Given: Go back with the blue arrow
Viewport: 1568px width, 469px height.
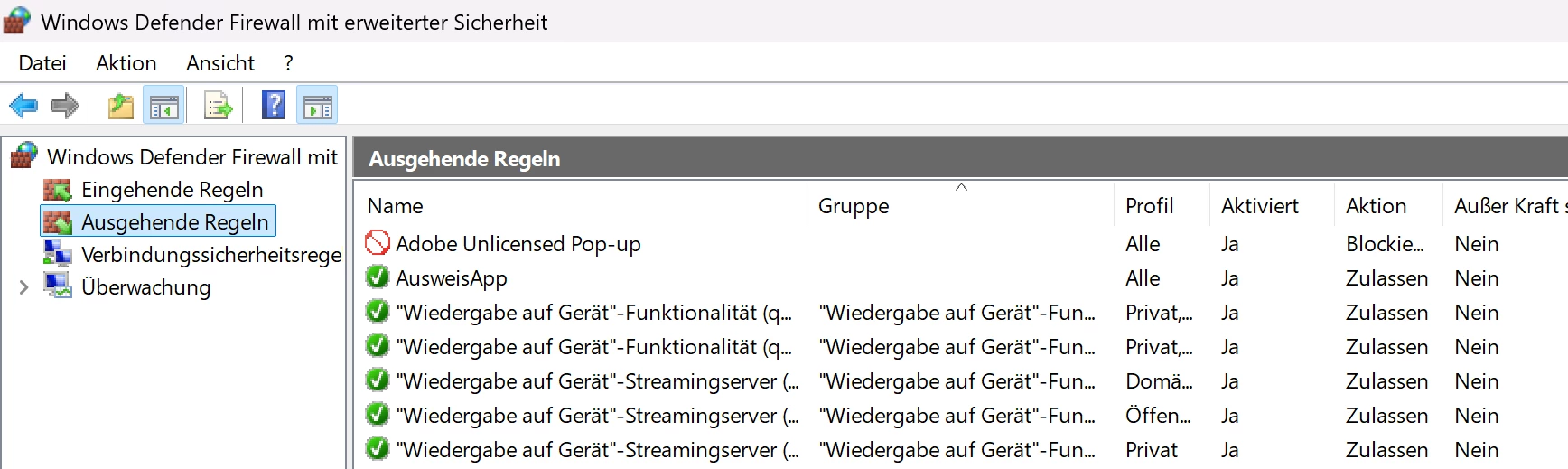Looking at the screenshot, I should click(23, 106).
